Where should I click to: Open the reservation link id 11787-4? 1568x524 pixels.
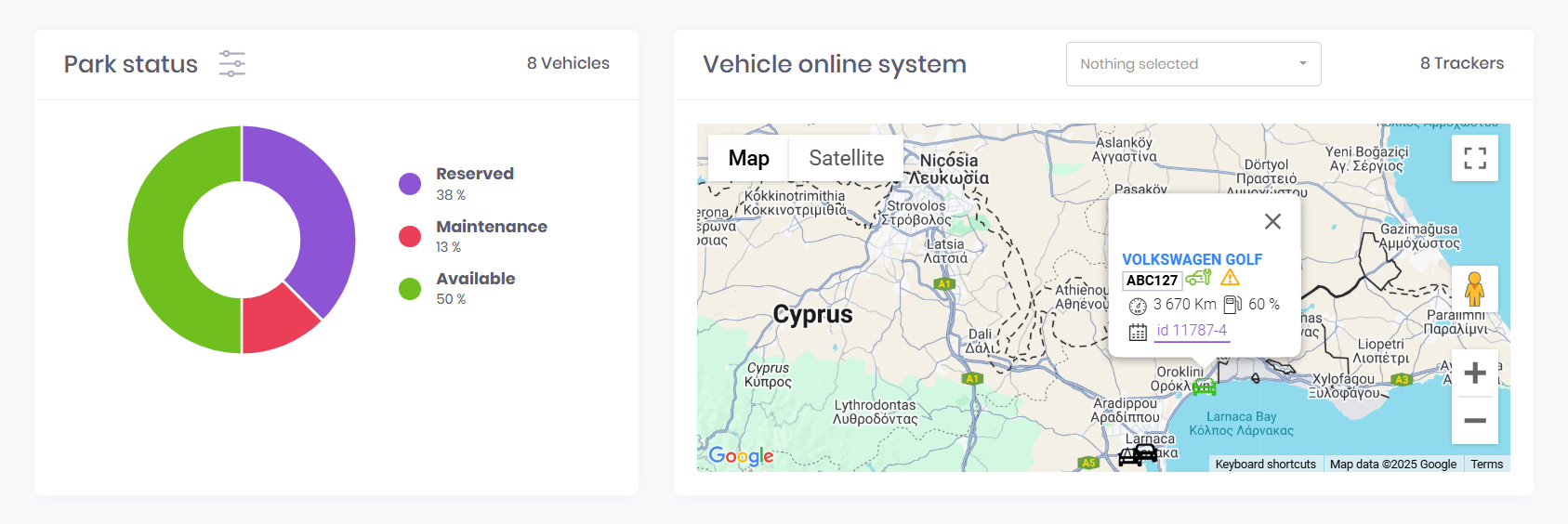pyautogui.click(x=1192, y=331)
